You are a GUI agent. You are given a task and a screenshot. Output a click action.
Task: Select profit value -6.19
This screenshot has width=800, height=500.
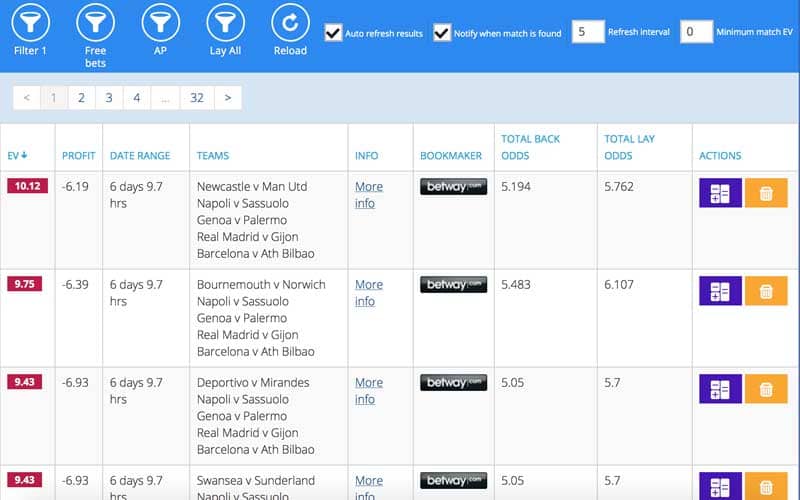[75, 186]
